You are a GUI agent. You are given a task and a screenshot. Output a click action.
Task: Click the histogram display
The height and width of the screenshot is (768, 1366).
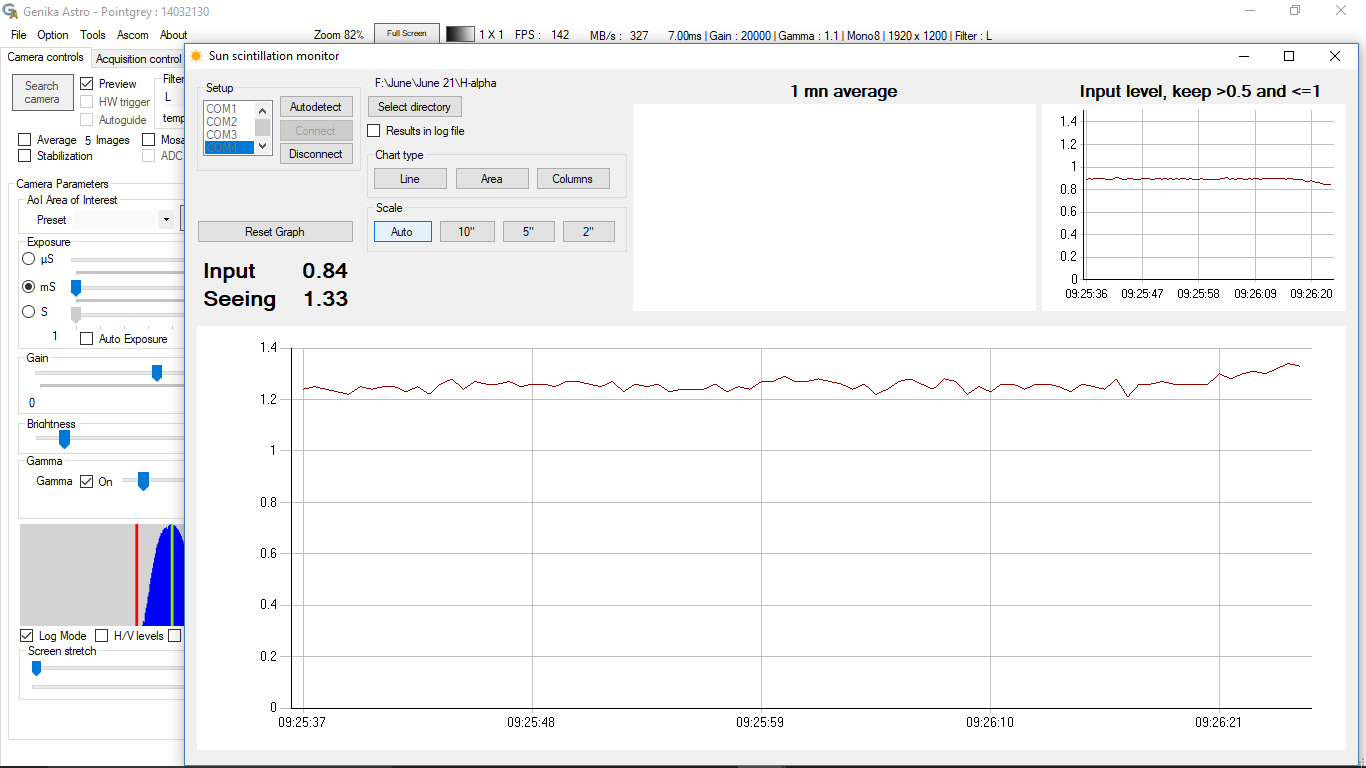102,575
